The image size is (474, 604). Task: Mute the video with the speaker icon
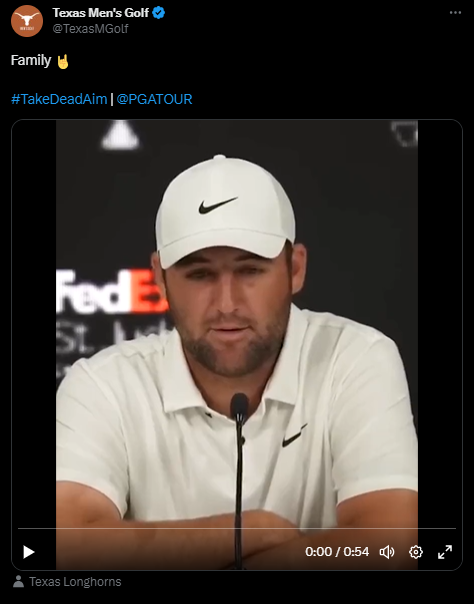point(387,552)
